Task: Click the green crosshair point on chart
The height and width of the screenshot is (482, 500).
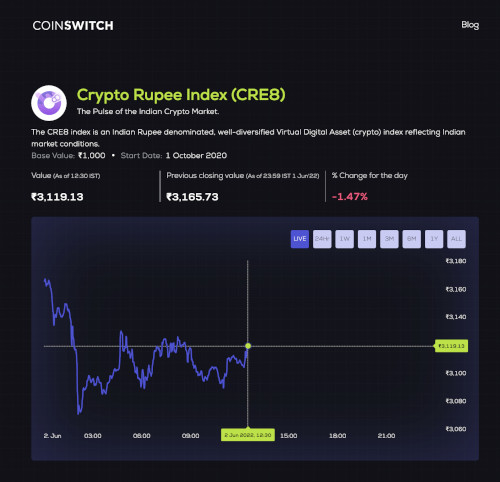Action: [248, 346]
